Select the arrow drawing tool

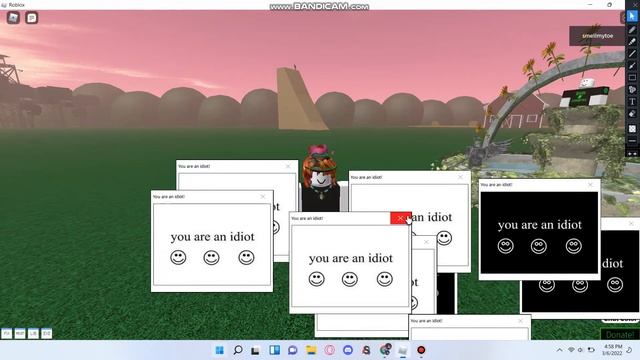(632, 65)
